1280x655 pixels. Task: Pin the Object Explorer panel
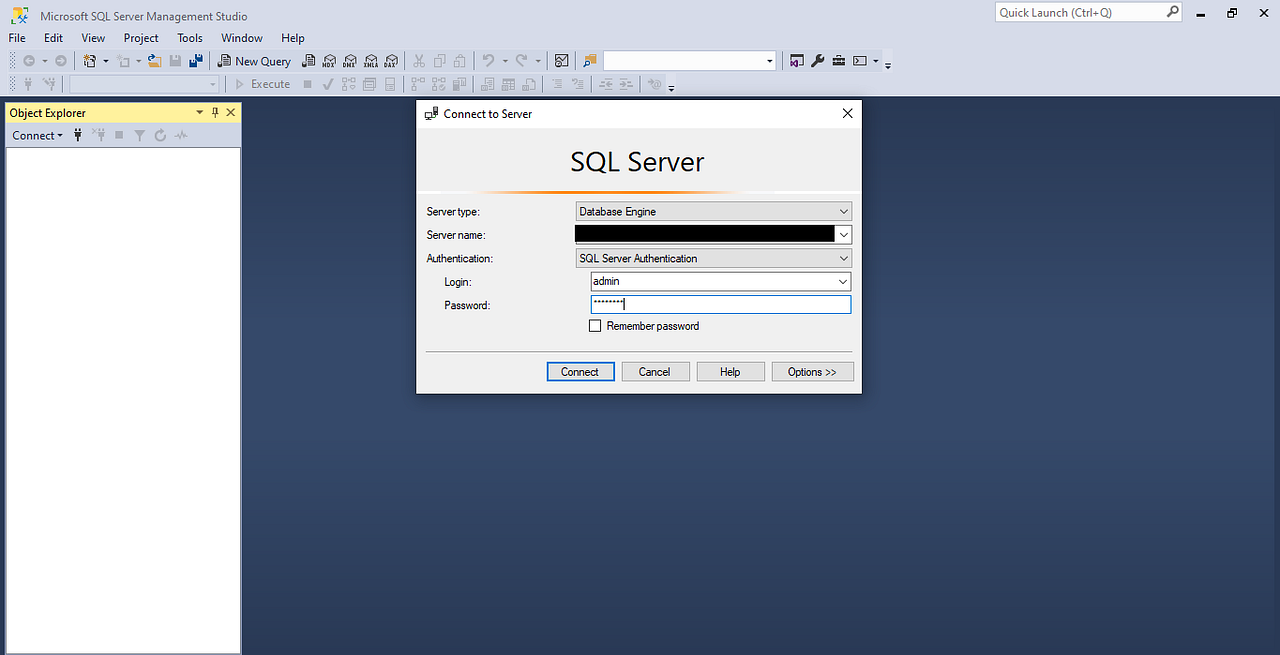click(214, 112)
